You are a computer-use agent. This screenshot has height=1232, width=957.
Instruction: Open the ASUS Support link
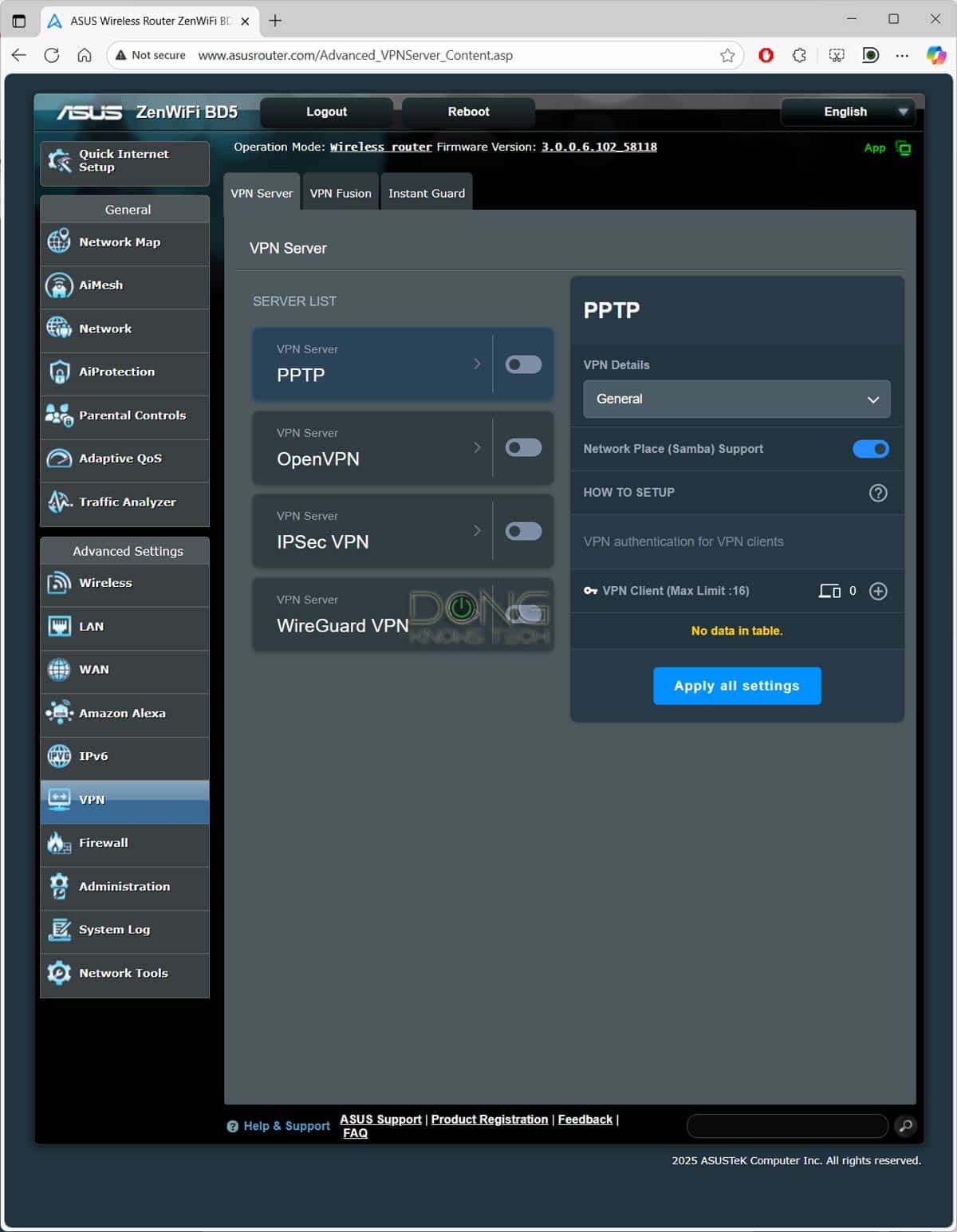(x=380, y=1120)
